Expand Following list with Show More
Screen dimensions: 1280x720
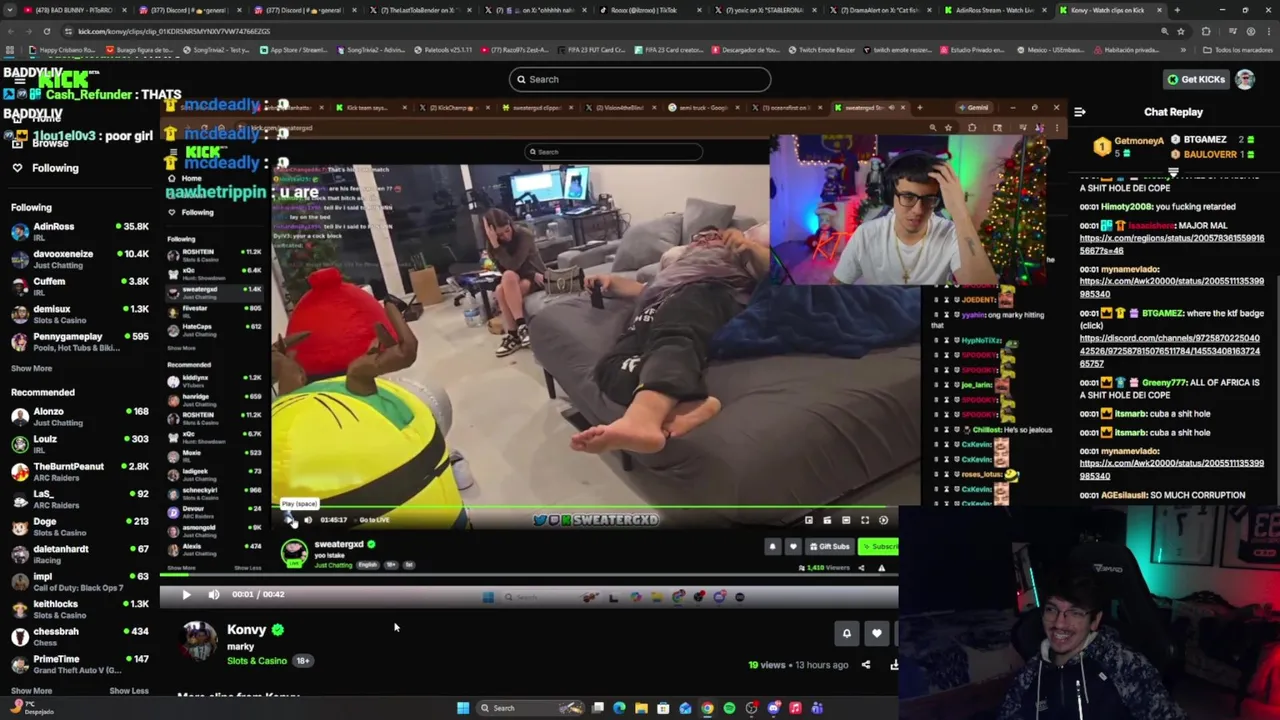(x=31, y=368)
